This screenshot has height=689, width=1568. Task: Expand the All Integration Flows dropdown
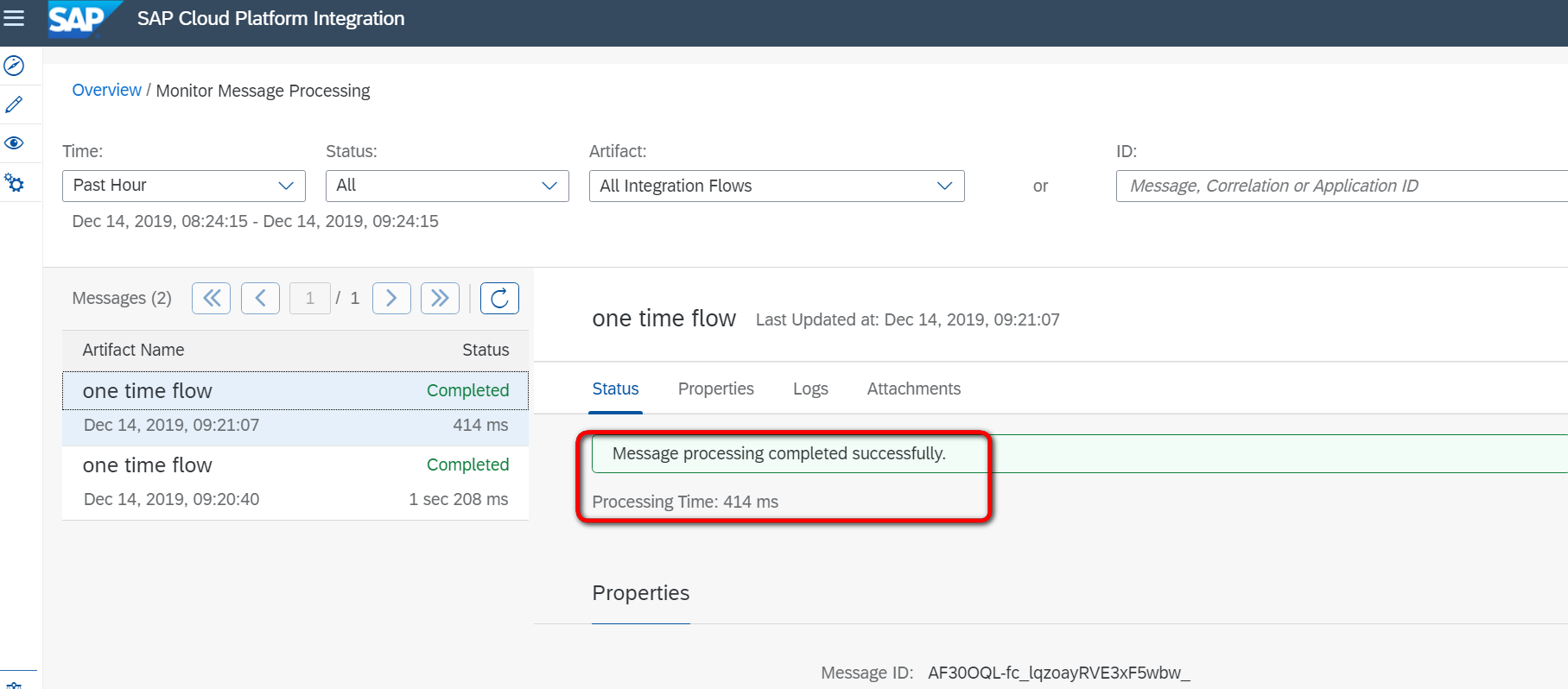pyautogui.click(x=776, y=186)
